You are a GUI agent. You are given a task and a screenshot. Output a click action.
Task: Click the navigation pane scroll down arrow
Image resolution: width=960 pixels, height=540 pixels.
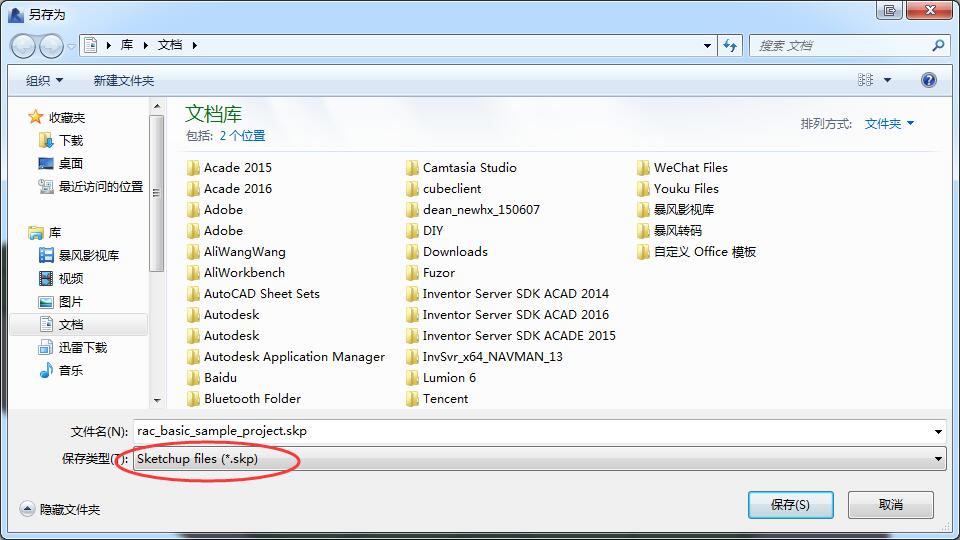tap(157, 400)
